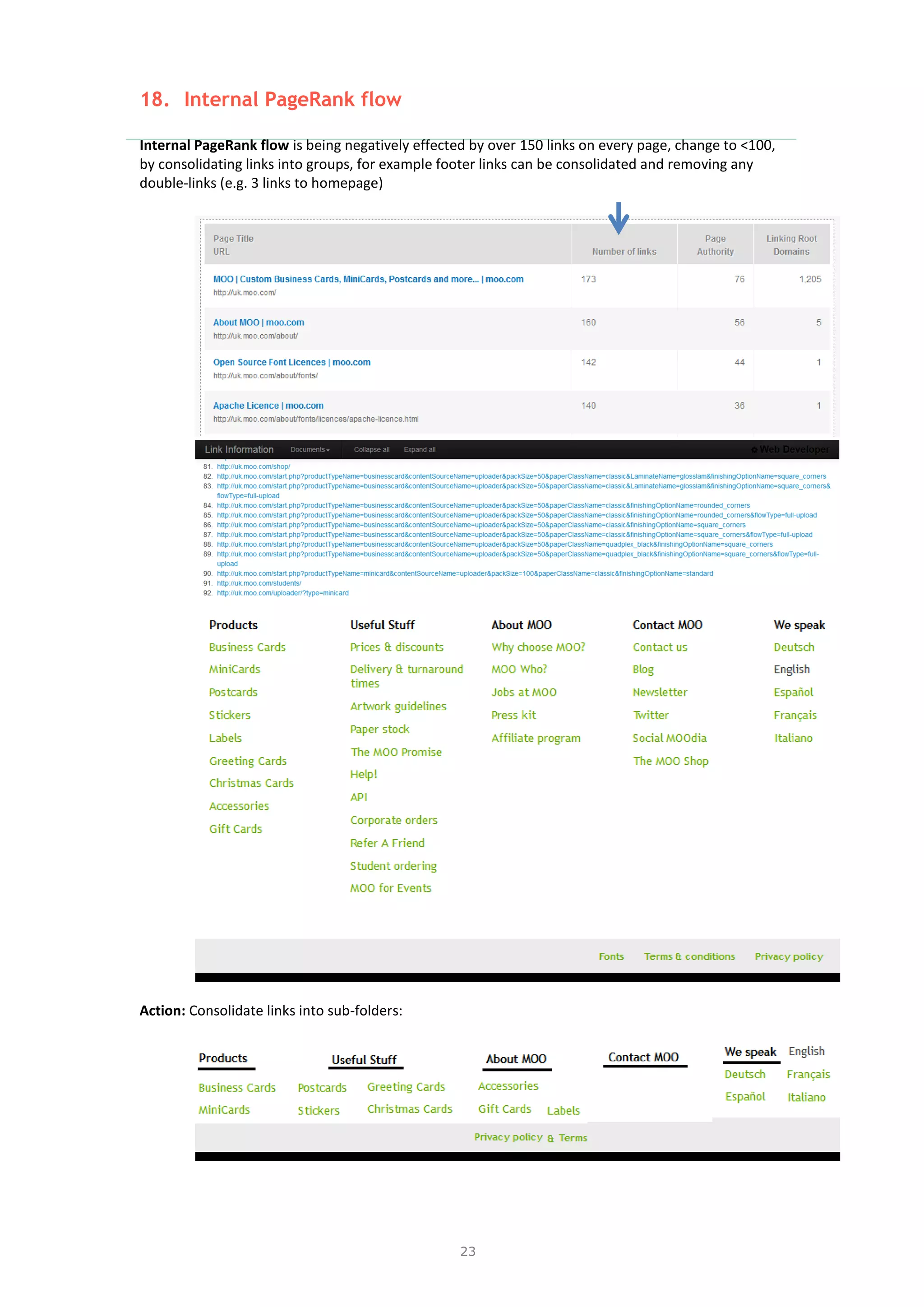Open Why choose MOO? link
Image resolution: width=924 pixels, height=1307 pixels.
[x=538, y=647]
